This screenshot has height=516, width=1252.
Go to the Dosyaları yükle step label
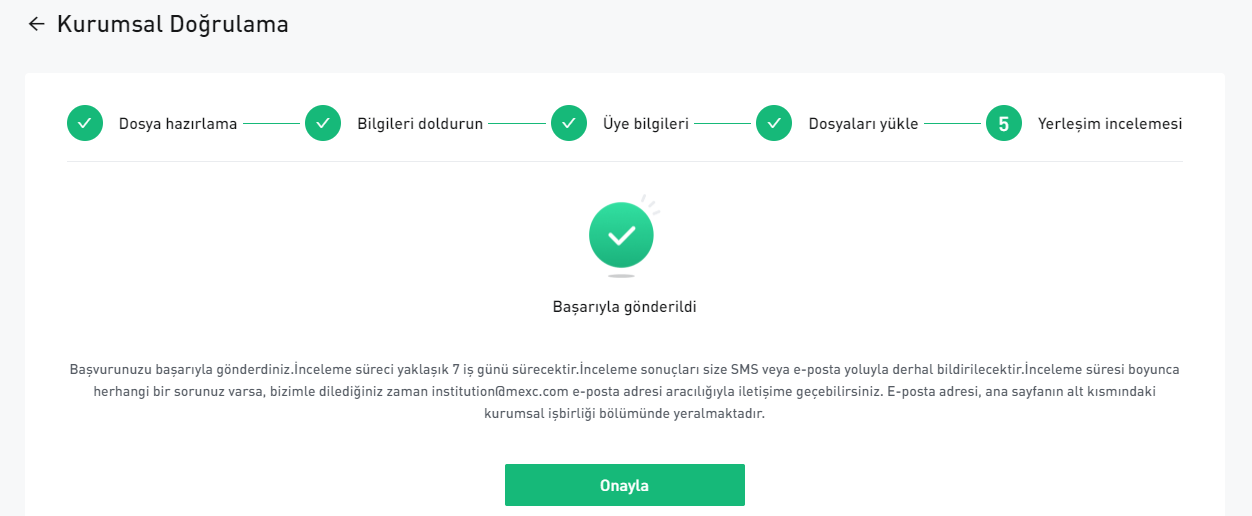(x=863, y=124)
